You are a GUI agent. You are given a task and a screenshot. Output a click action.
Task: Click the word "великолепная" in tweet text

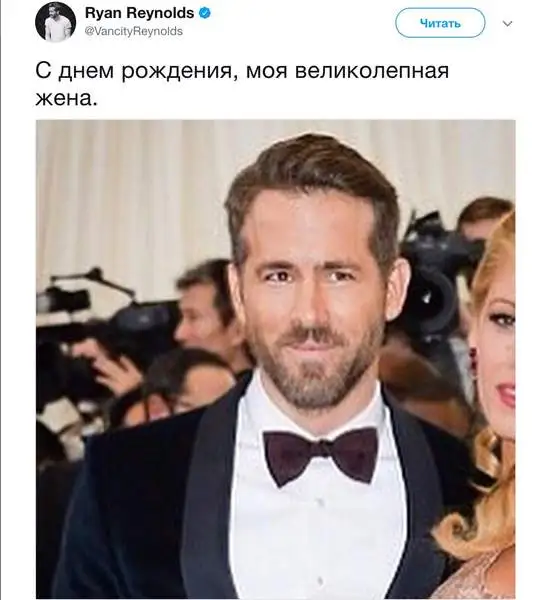click(x=372, y=72)
